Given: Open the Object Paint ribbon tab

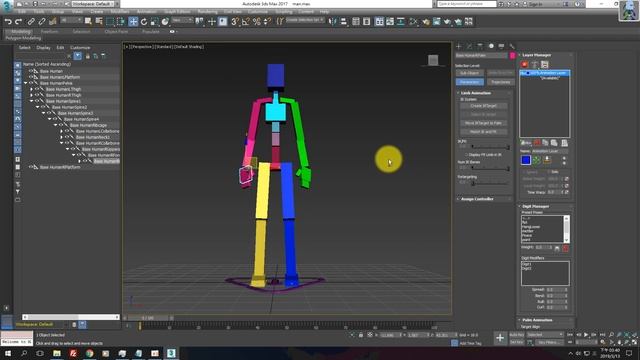Looking at the screenshot, I should coord(116,31).
